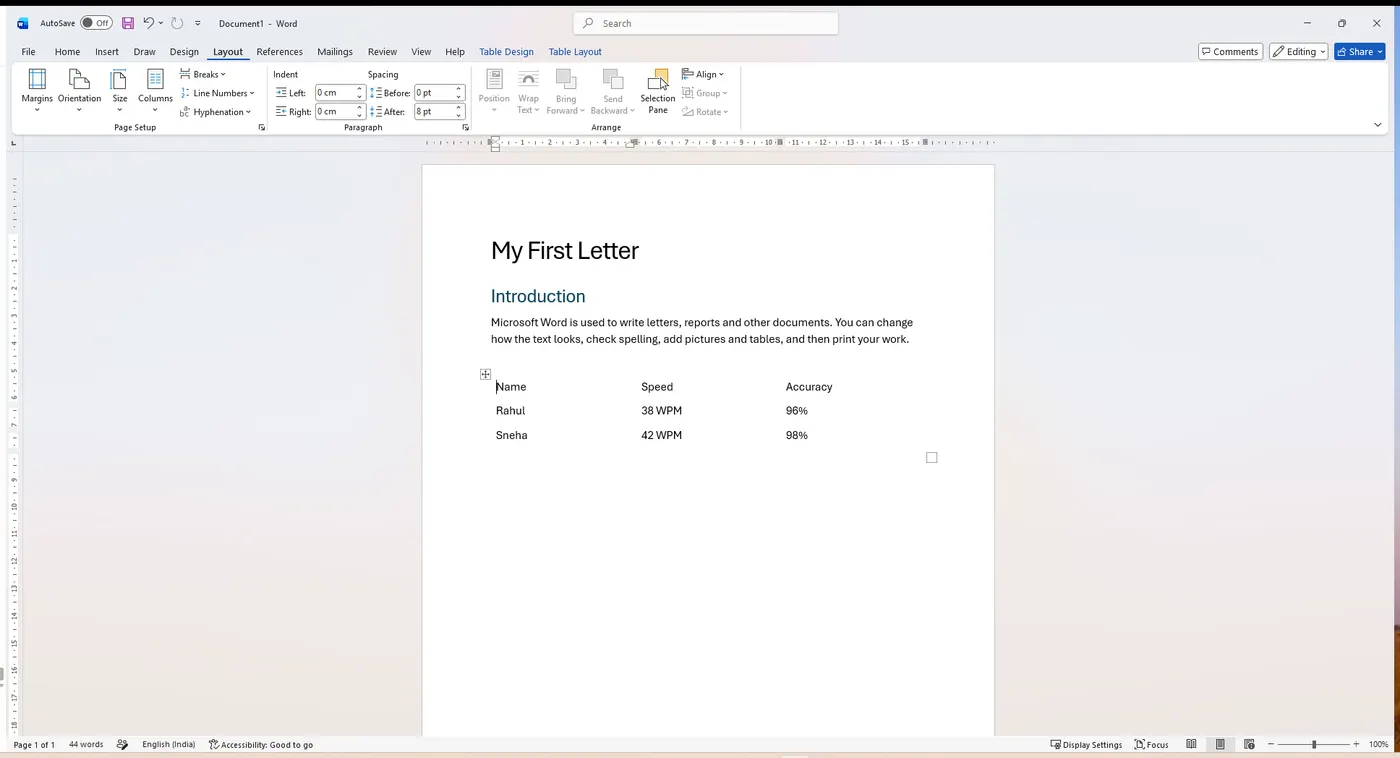Viewport: 1400px width, 758px height.
Task: Switch to the References tab
Action: point(279,51)
